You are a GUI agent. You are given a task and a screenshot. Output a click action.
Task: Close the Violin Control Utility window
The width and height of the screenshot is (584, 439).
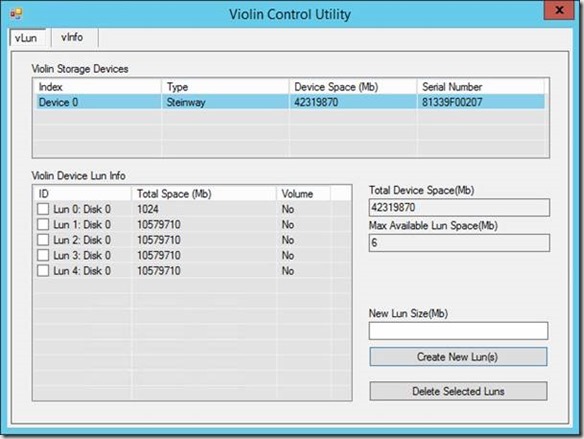pyautogui.click(x=559, y=10)
